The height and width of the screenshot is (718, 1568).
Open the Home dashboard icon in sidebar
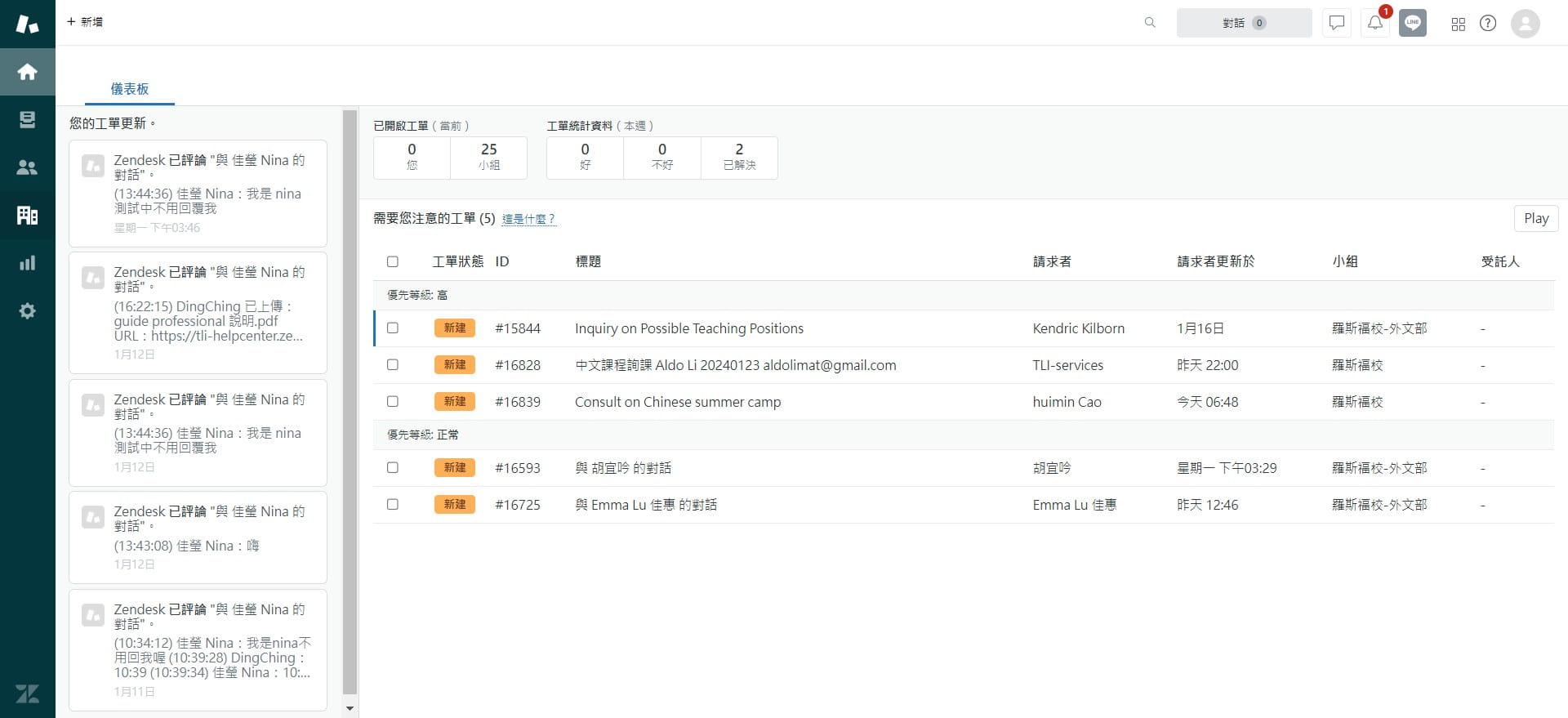tap(27, 72)
